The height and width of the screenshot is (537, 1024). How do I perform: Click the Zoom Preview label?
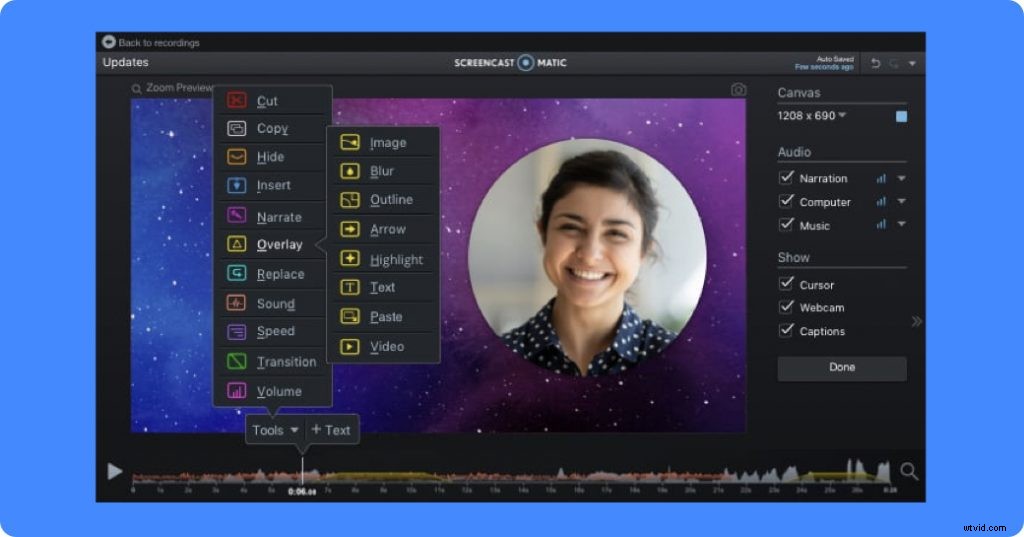coord(179,88)
